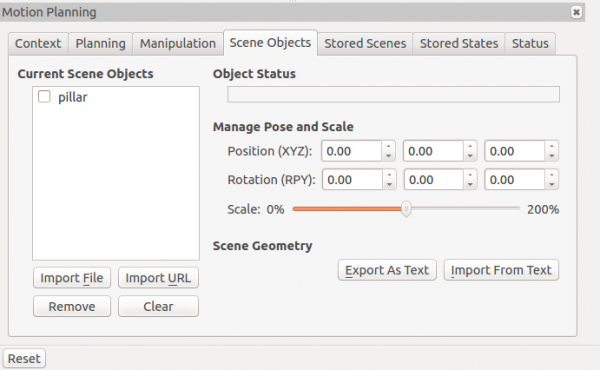Click the Scale slider handle

coord(406,209)
